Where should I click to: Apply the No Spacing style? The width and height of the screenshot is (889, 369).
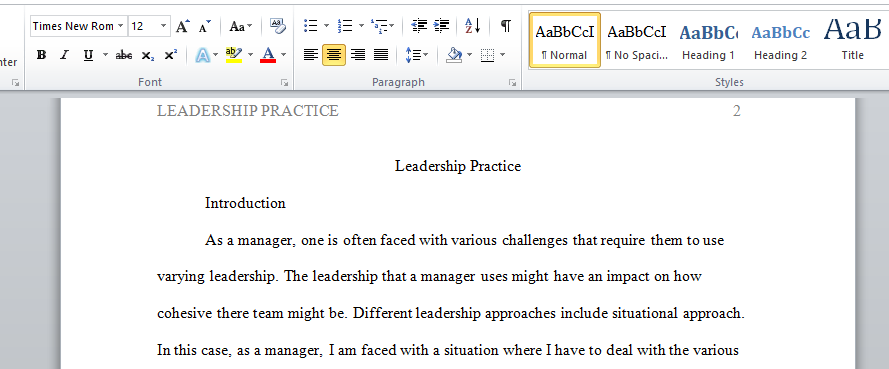[x=636, y=40]
